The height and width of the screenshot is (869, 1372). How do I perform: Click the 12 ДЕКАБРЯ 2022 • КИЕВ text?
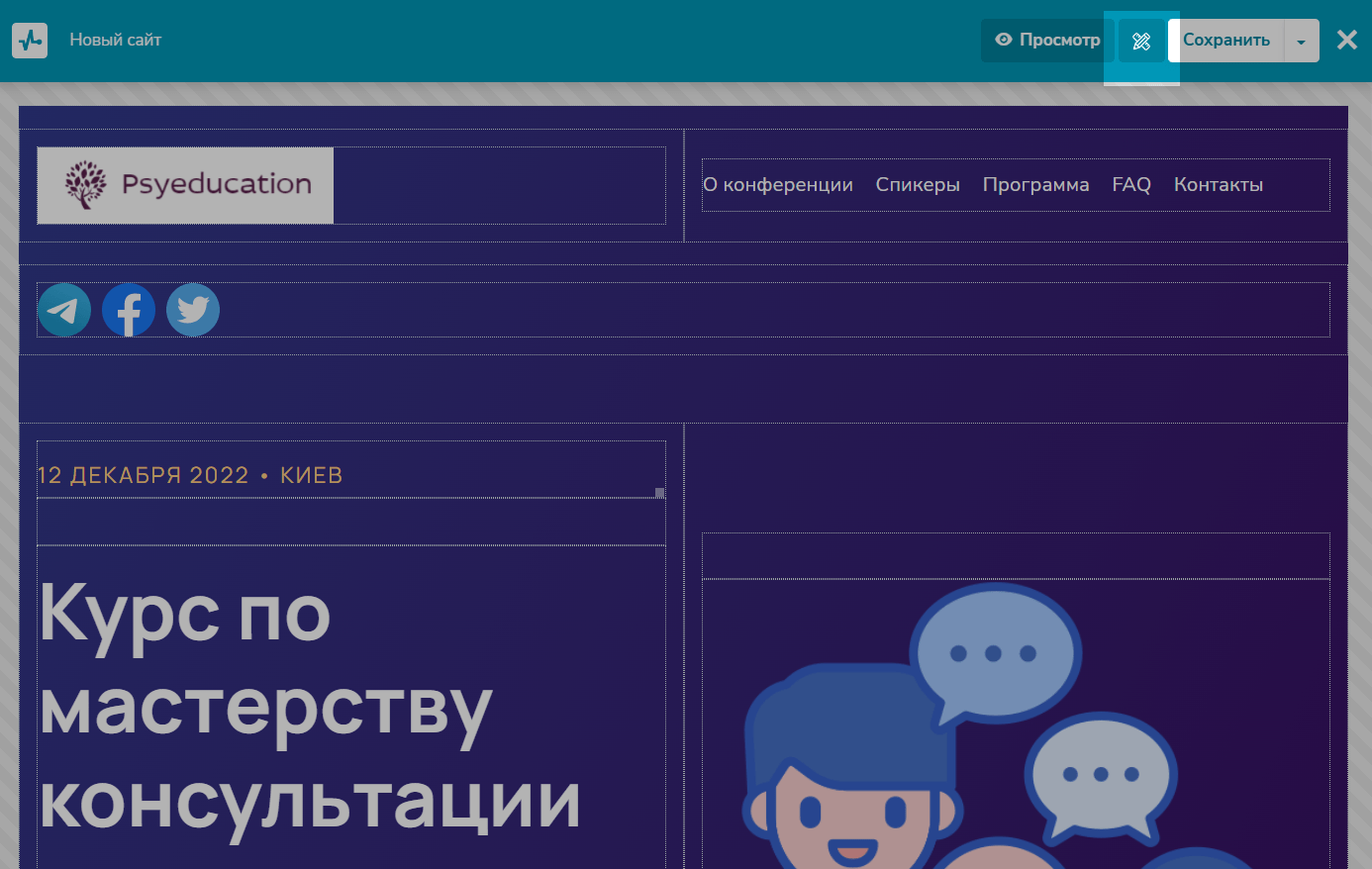tap(190, 475)
